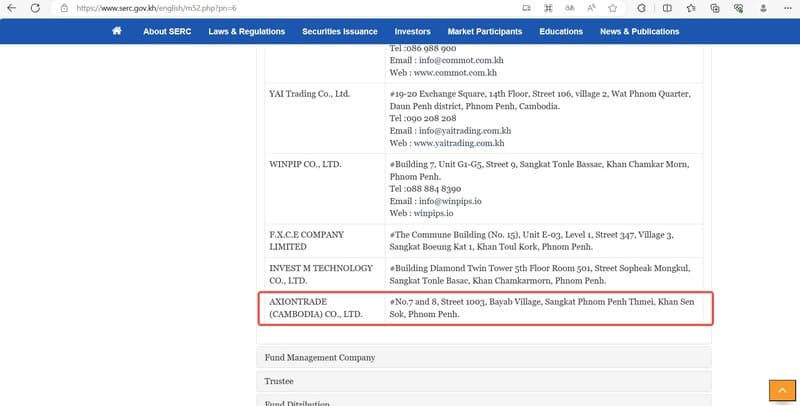Click the Tel :086 988 900 line
This screenshot has width=800, height=406.
(x=423, y=48)
